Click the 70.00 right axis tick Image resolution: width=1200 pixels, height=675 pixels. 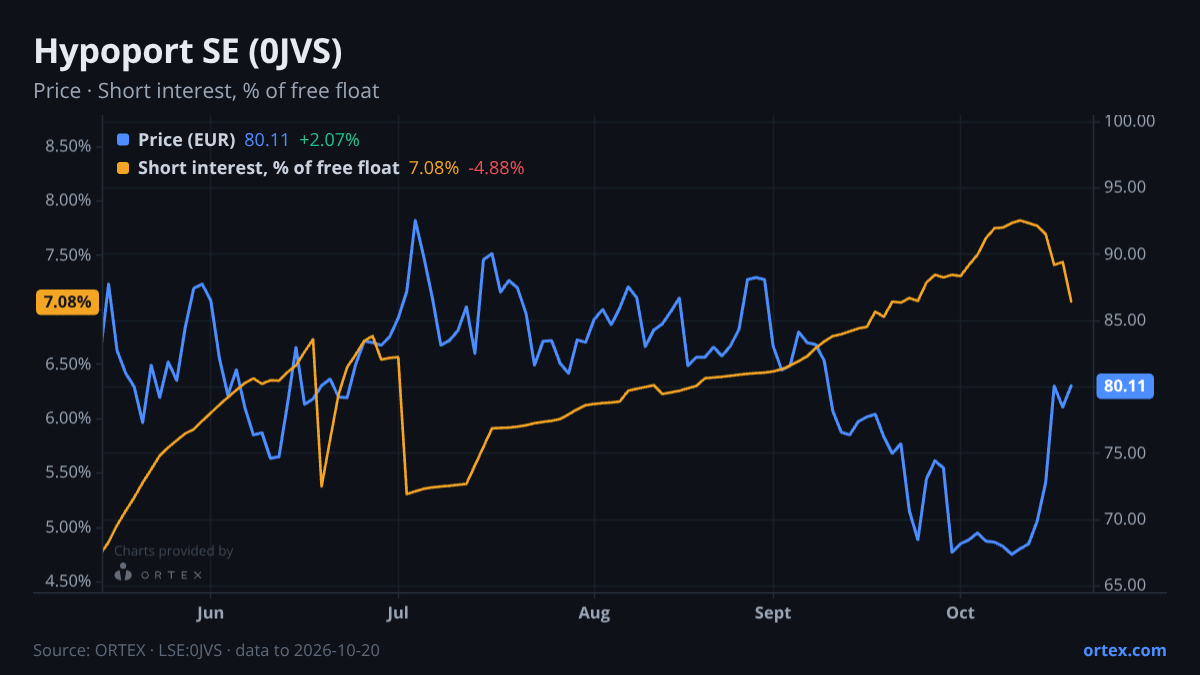pos(1125,519)
